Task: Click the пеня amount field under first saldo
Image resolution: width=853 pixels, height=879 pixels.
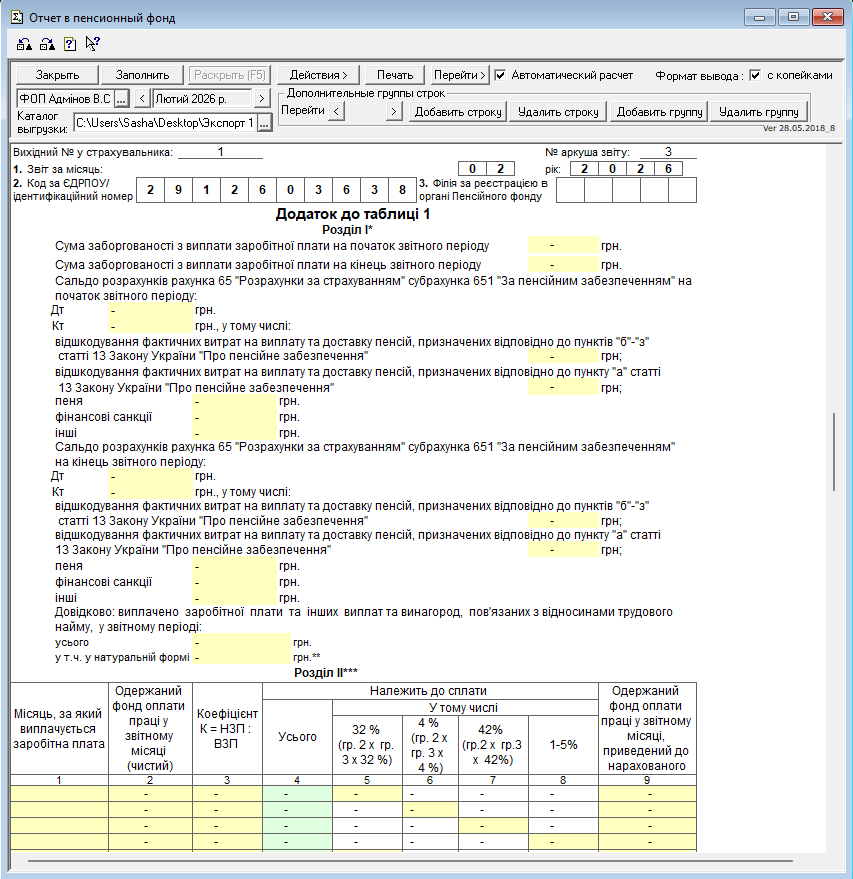Action: click(235, 401)
